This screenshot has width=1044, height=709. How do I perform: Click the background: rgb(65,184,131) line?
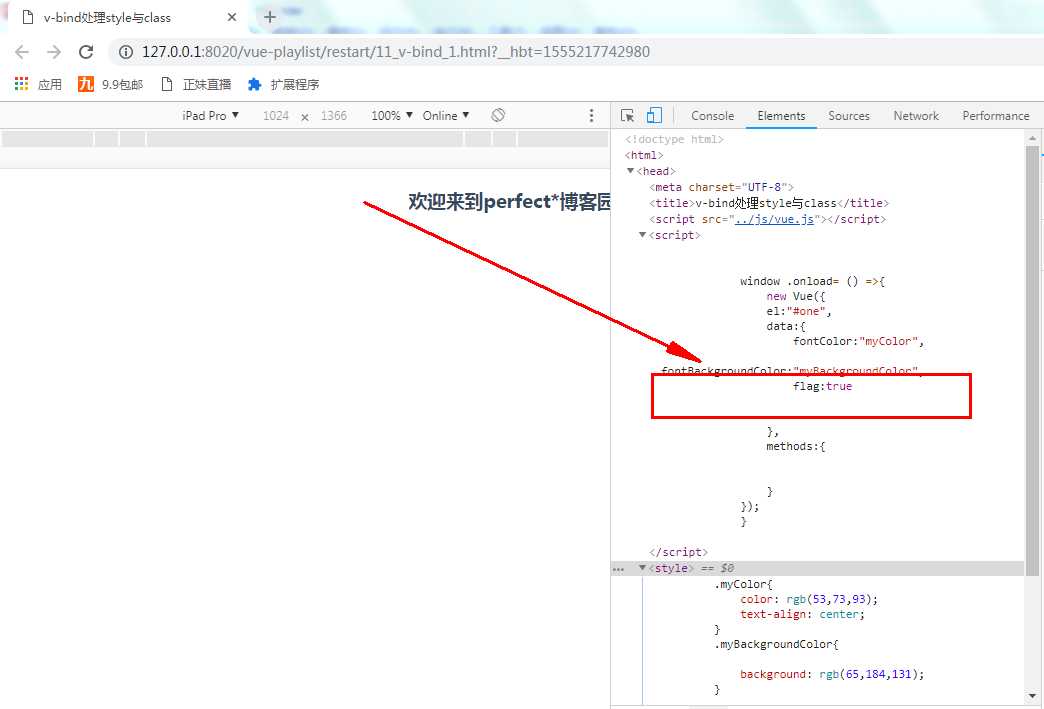[x=832, y=674]
